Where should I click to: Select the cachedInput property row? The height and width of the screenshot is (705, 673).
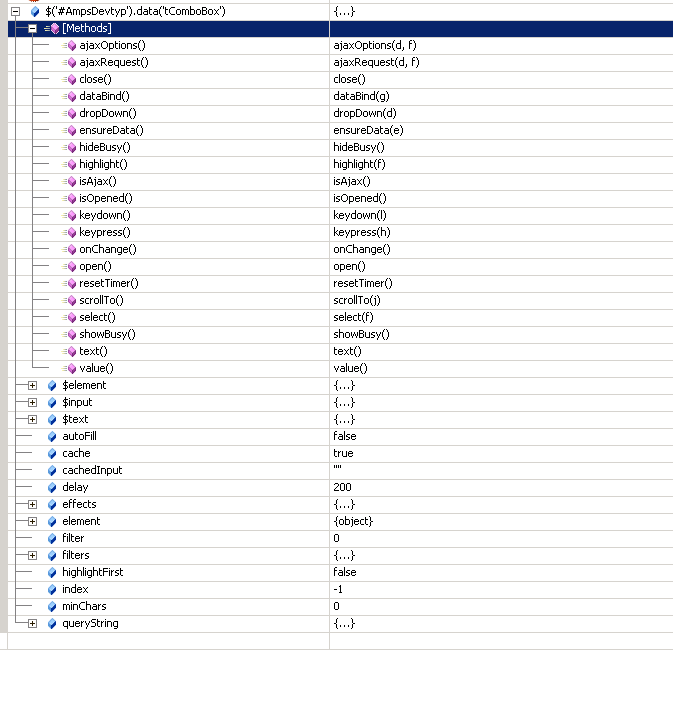340,470
